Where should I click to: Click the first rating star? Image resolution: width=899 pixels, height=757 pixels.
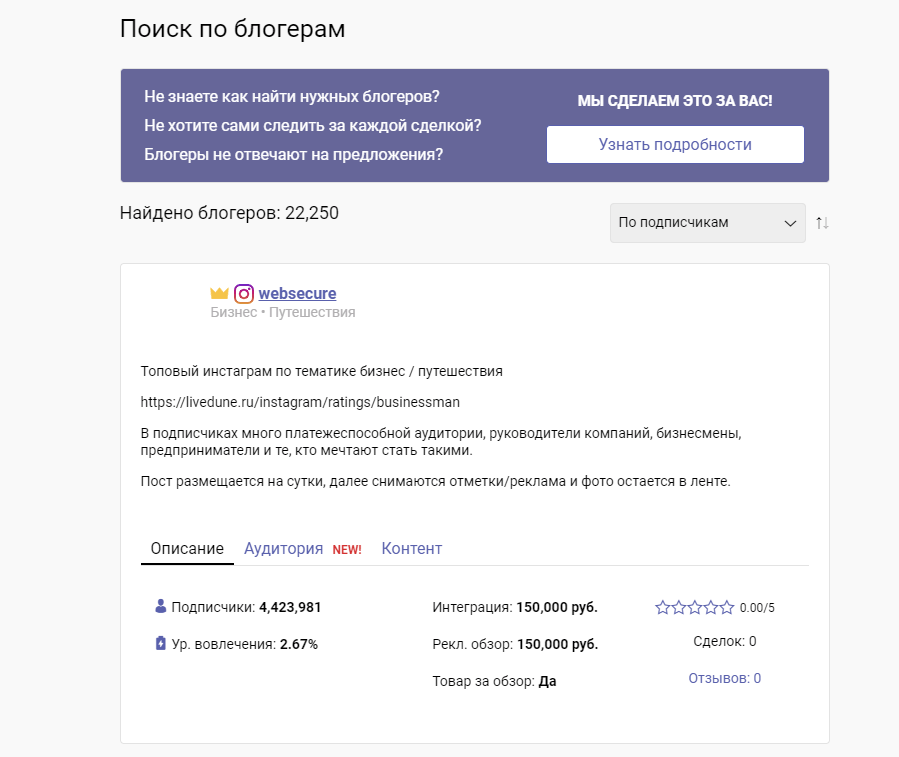(662, 607)
